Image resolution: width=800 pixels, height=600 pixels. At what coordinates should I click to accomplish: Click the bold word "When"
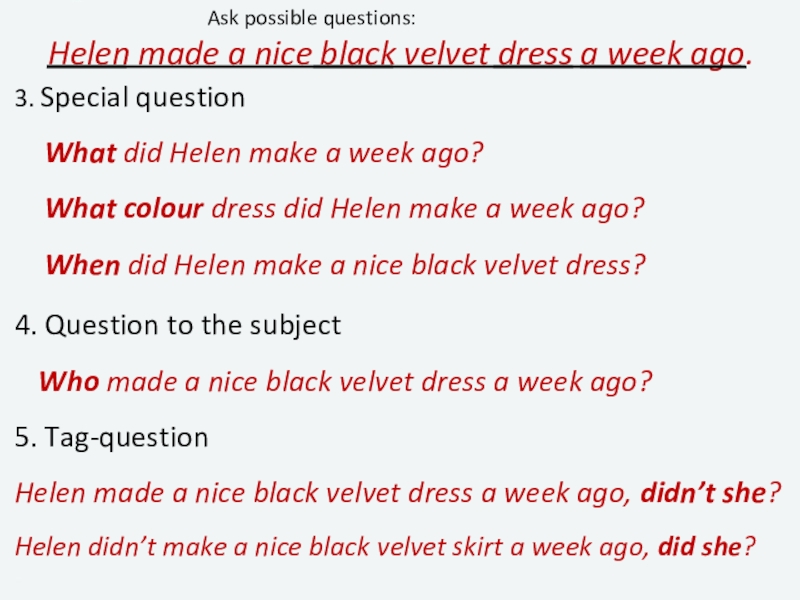coord(83,265)
